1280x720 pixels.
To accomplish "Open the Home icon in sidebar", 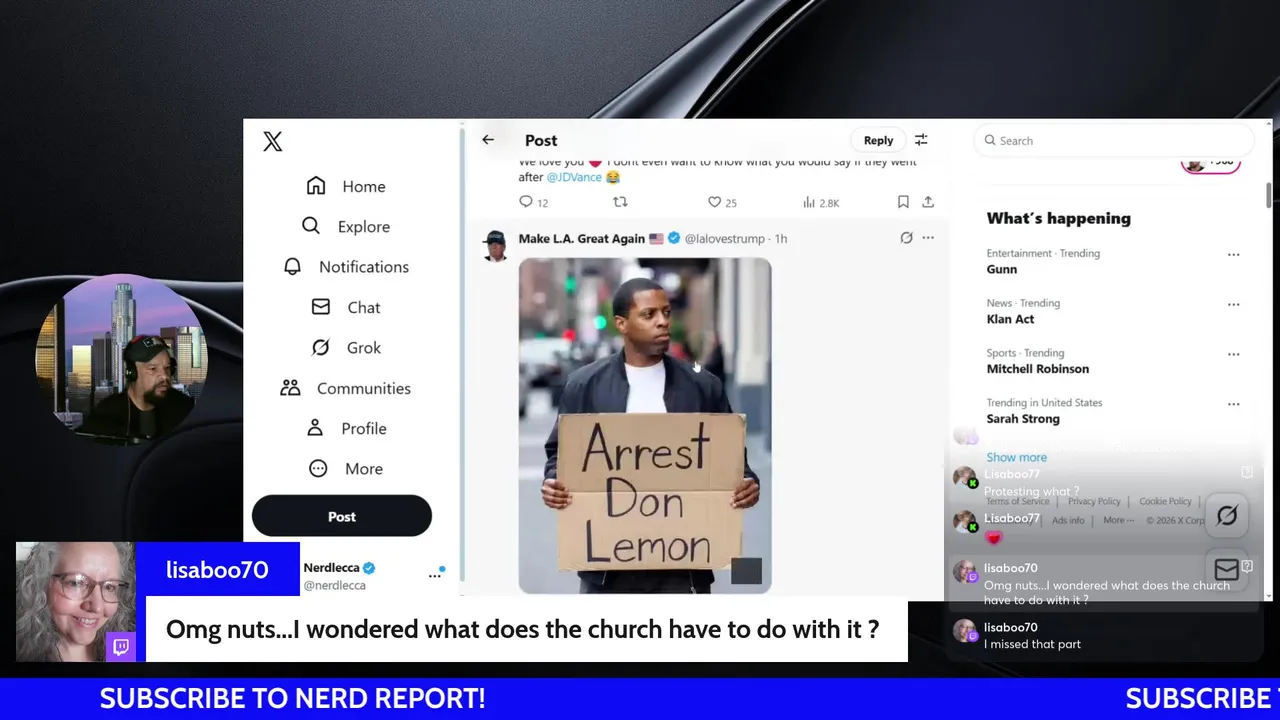I will (316, 186).
